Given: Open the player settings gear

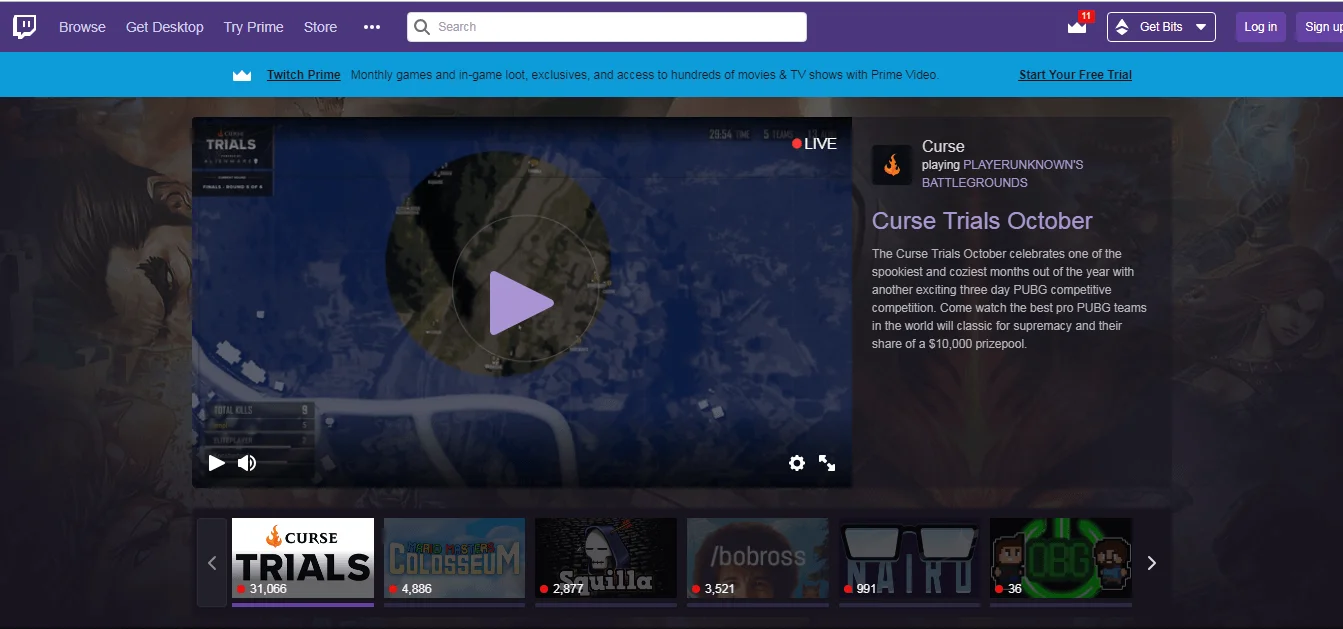Looking at the screenshot, I should pos(797,462).
